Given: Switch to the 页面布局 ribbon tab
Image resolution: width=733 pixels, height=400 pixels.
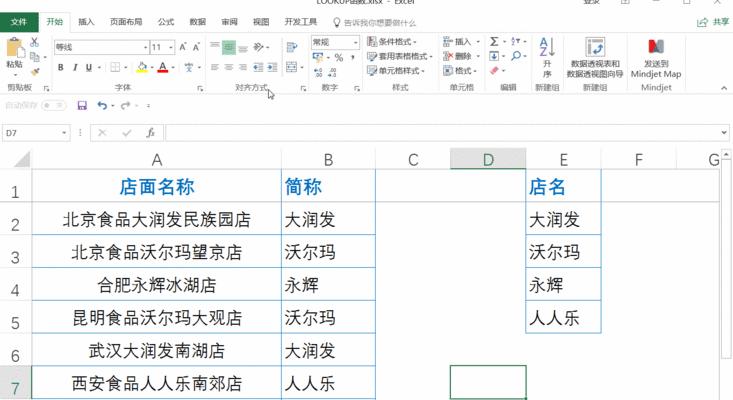Looking at the screenshot, I should coord(126,22).
